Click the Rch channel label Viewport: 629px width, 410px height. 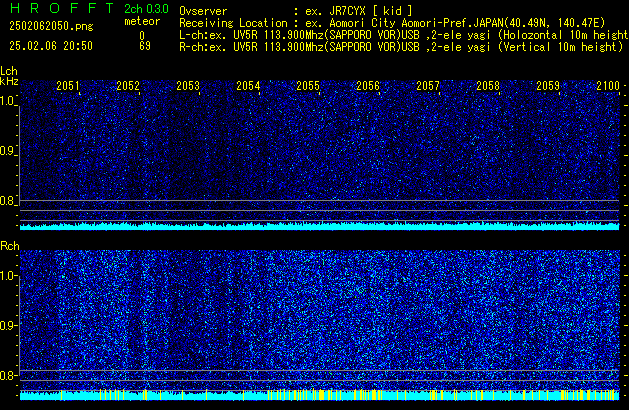(10, 246)
